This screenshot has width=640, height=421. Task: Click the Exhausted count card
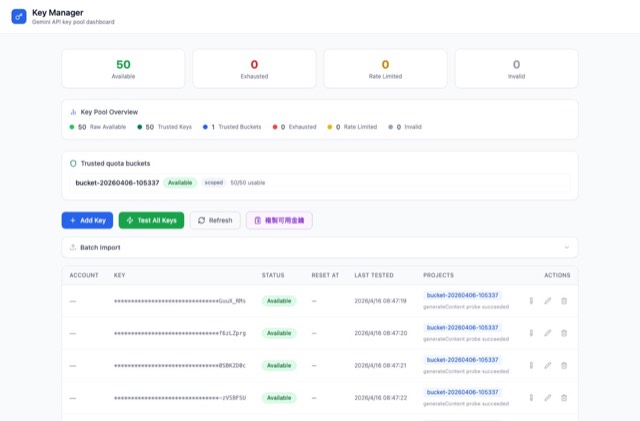(x=254, y=69)
